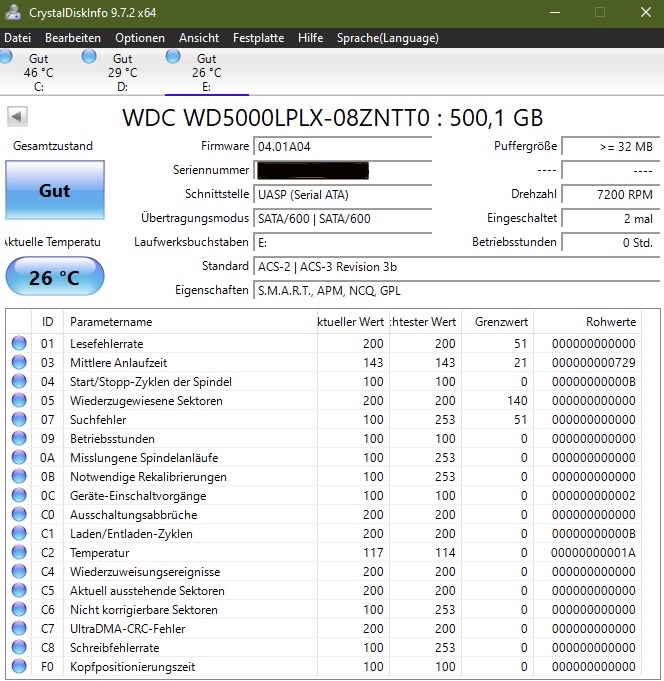Click status orb for Aktuell ausstehende Sektoren
The height and width of the screenshot is (681, 664).
19,590
